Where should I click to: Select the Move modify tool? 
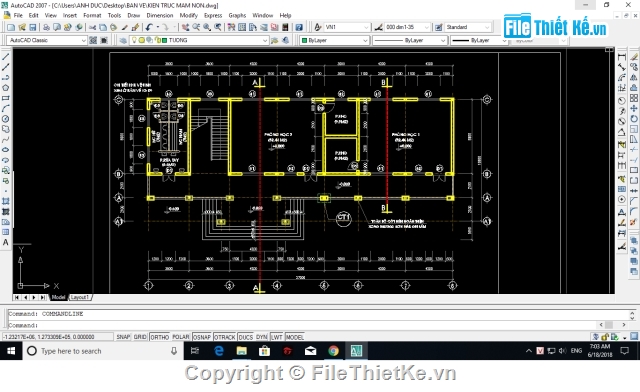[634, 108]
